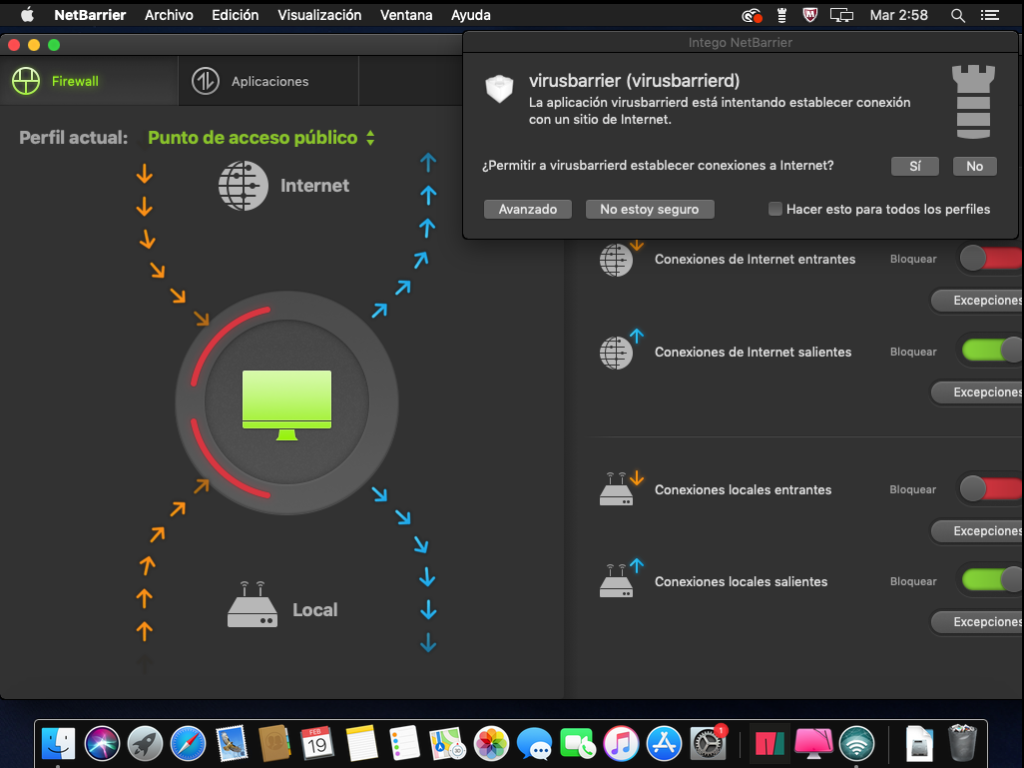Image resolution: width=1024 pixels, height=768 pixels.
Task: Open NetBarrier Wi-Fi globe icon in Dock
Action: (856, 743)
